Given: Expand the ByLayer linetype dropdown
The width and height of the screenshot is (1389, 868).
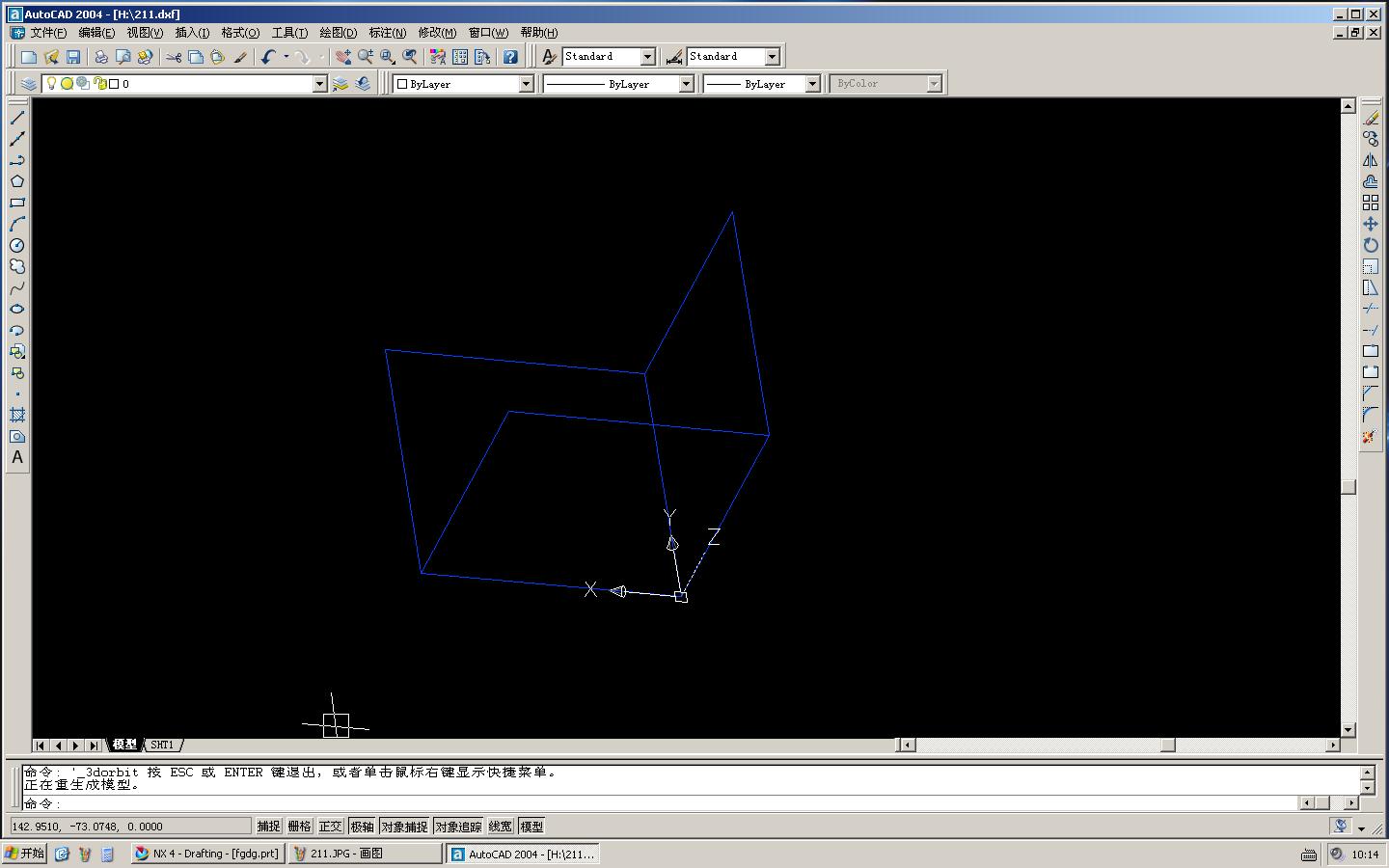Looking at the screenshot, I should pos(686,84).
